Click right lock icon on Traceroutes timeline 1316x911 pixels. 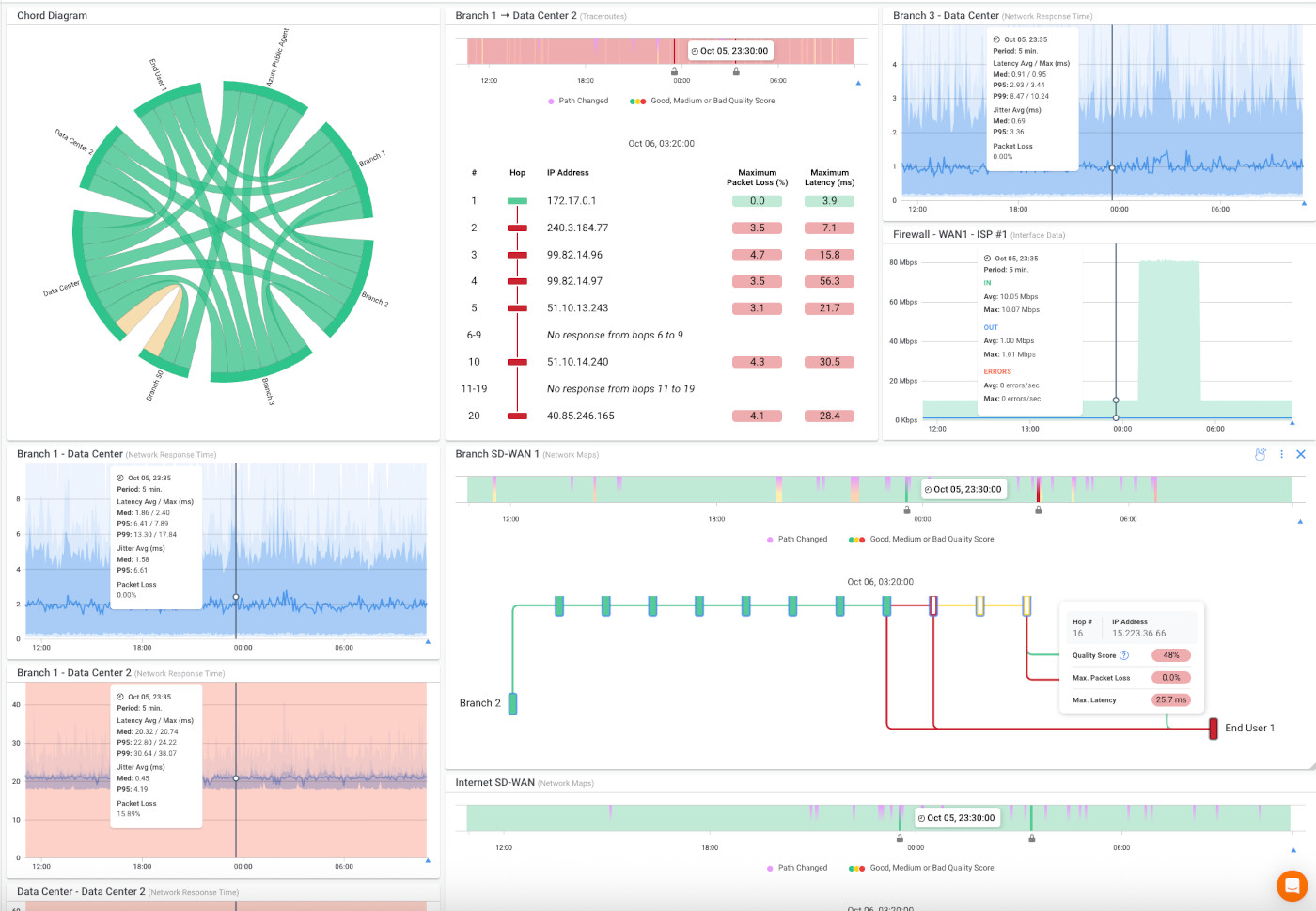(x=736, y=71)
